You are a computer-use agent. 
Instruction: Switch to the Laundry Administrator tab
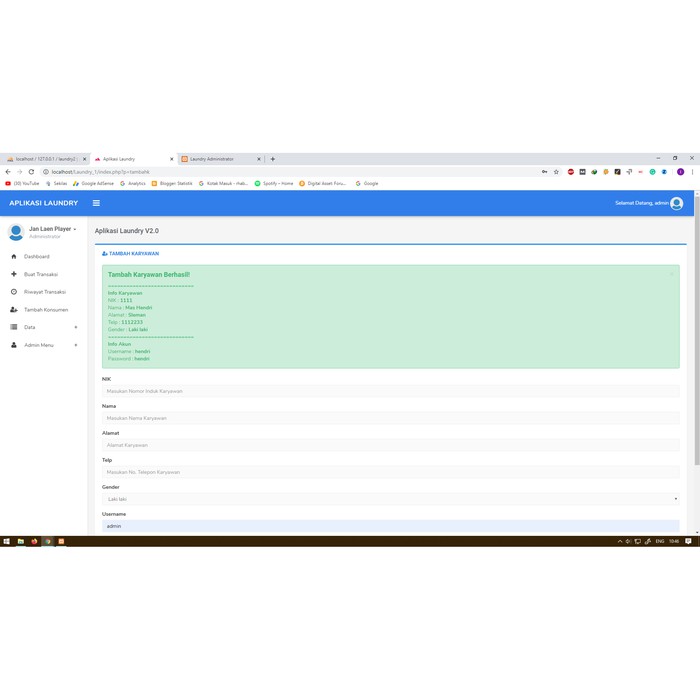point(212,159)
